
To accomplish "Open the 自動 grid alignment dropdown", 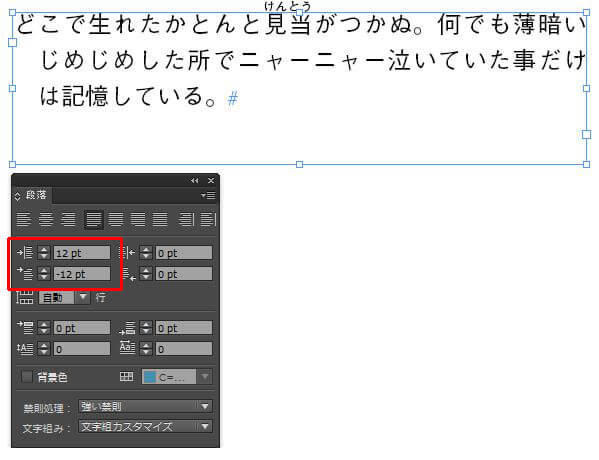I will (64, 297).
